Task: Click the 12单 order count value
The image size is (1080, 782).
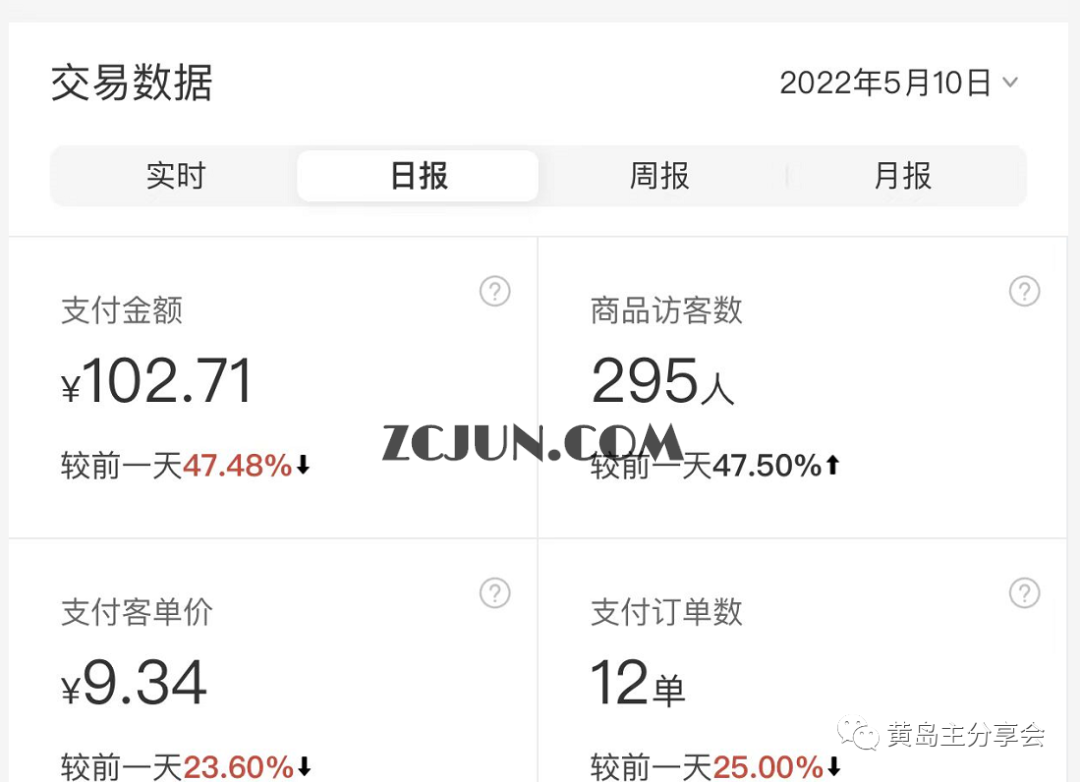Action: [x=638, y=682]
